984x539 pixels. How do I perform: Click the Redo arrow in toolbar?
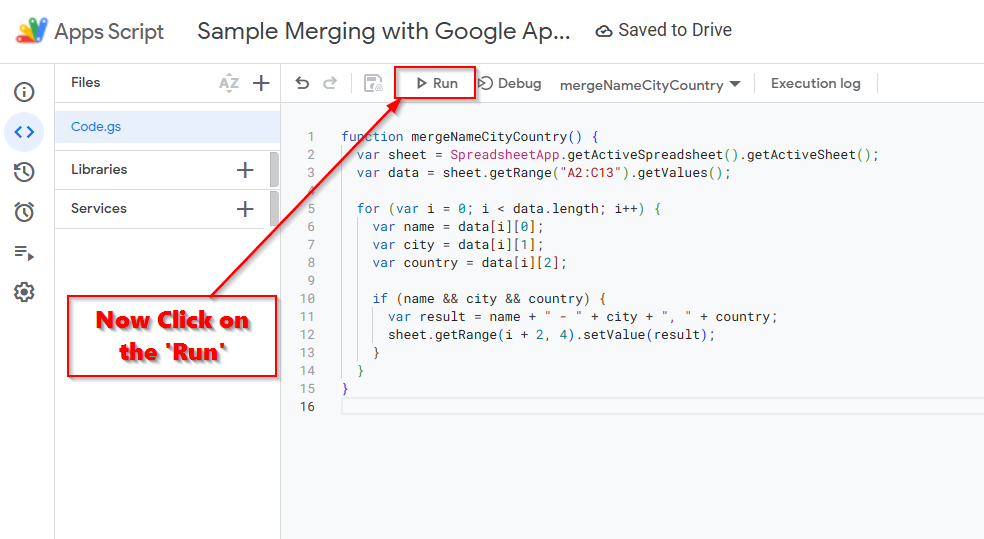tap(330, 83)
